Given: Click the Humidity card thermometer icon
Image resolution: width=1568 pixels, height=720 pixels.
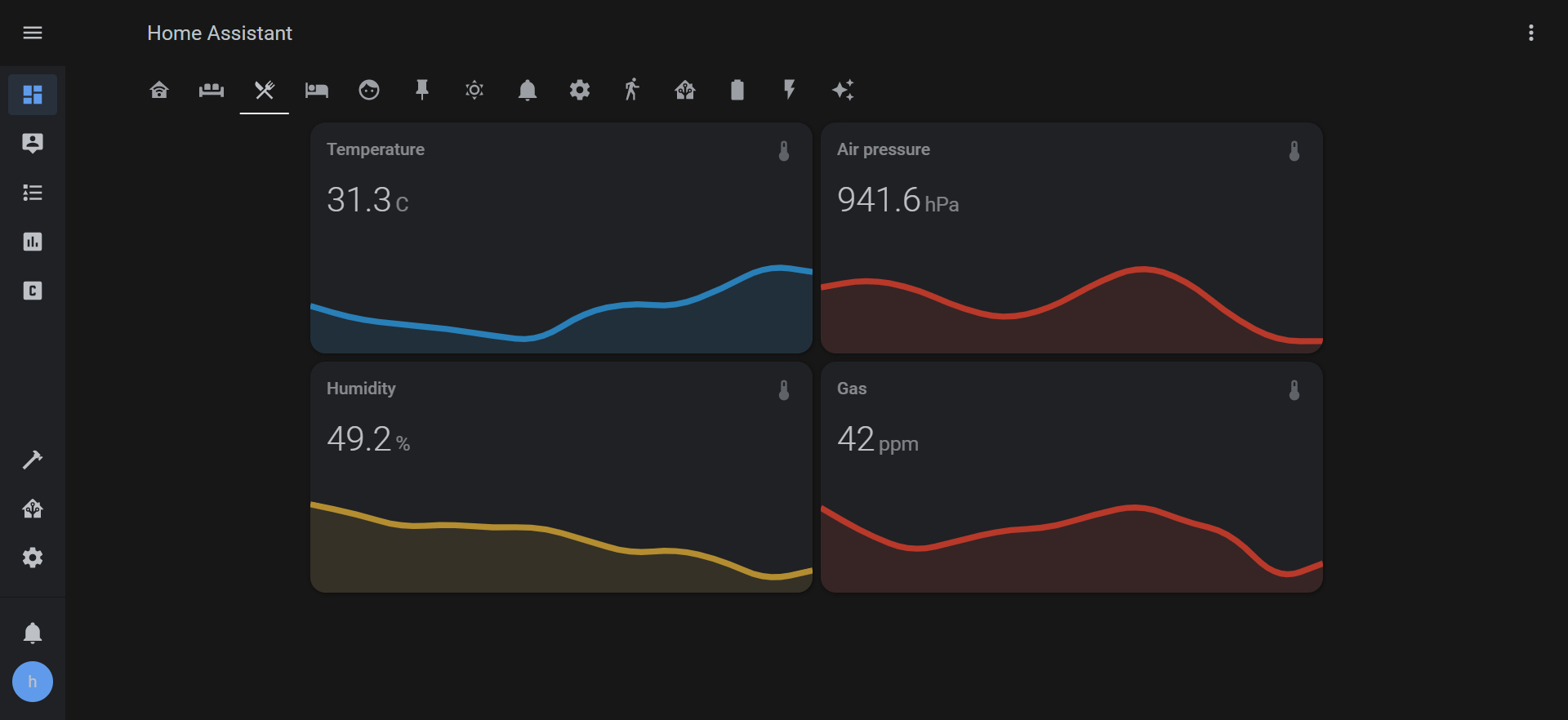Looking at the screenshot, I should click(784, 390).
